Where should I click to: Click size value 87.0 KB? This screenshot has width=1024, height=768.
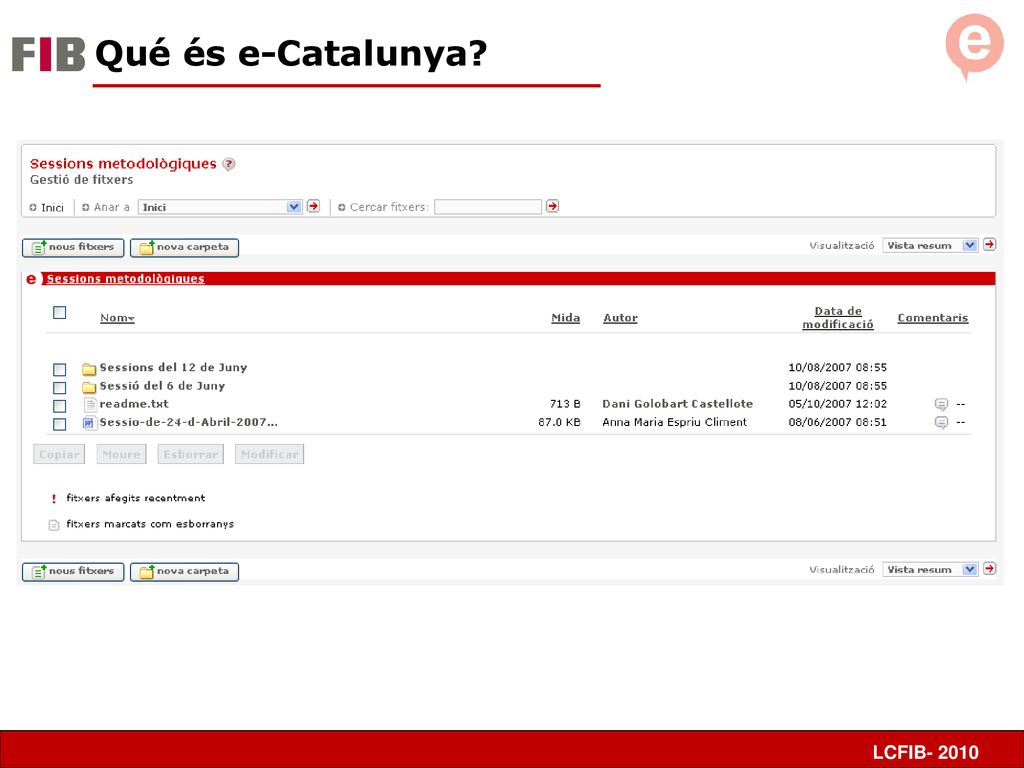559,423
